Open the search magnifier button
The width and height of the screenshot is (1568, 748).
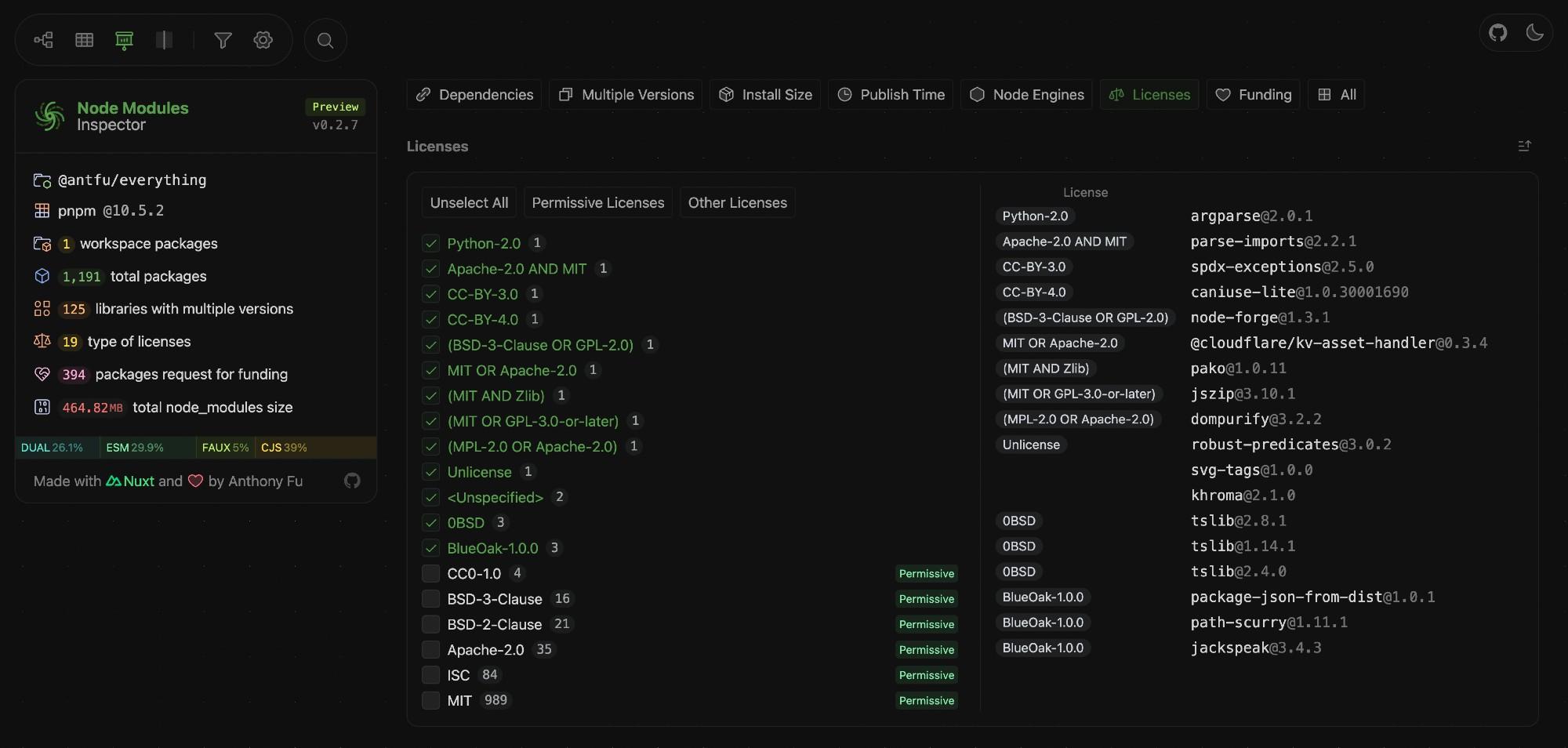tap(325, 40)
